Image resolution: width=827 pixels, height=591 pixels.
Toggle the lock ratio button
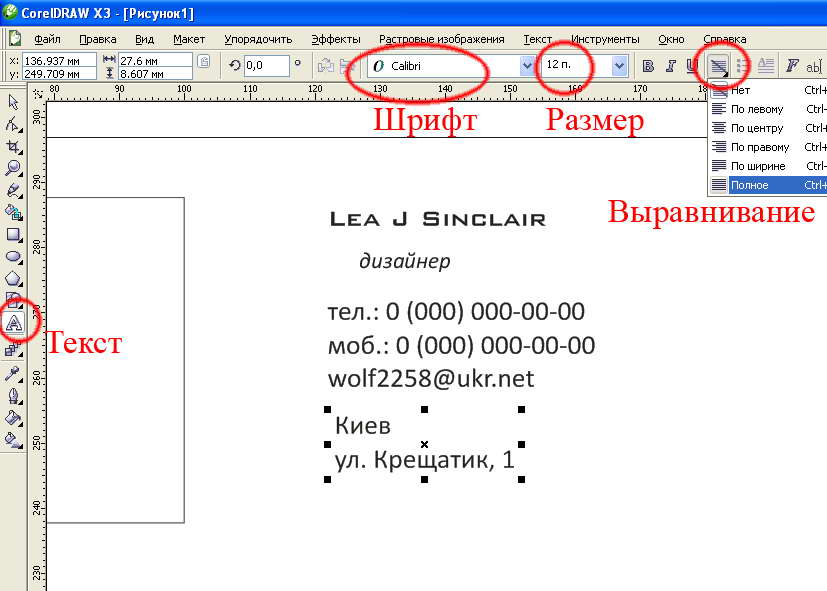[204, 62]
